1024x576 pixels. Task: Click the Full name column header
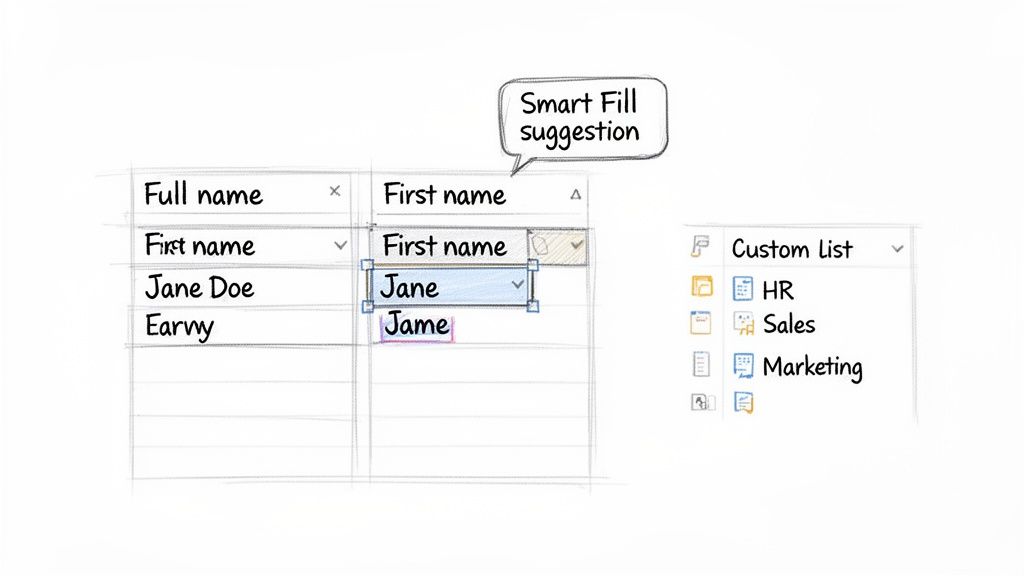pyautogui.click(x=203, y=194)
